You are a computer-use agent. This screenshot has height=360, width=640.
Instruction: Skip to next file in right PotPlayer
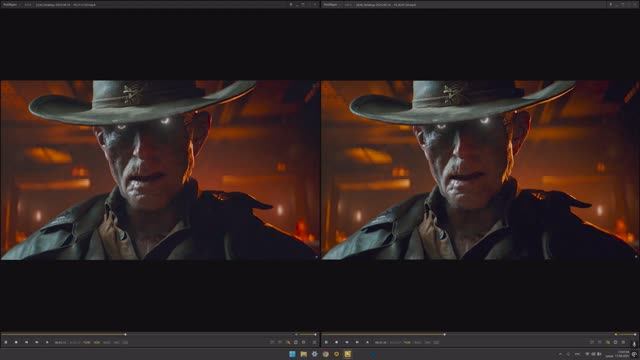357,342
